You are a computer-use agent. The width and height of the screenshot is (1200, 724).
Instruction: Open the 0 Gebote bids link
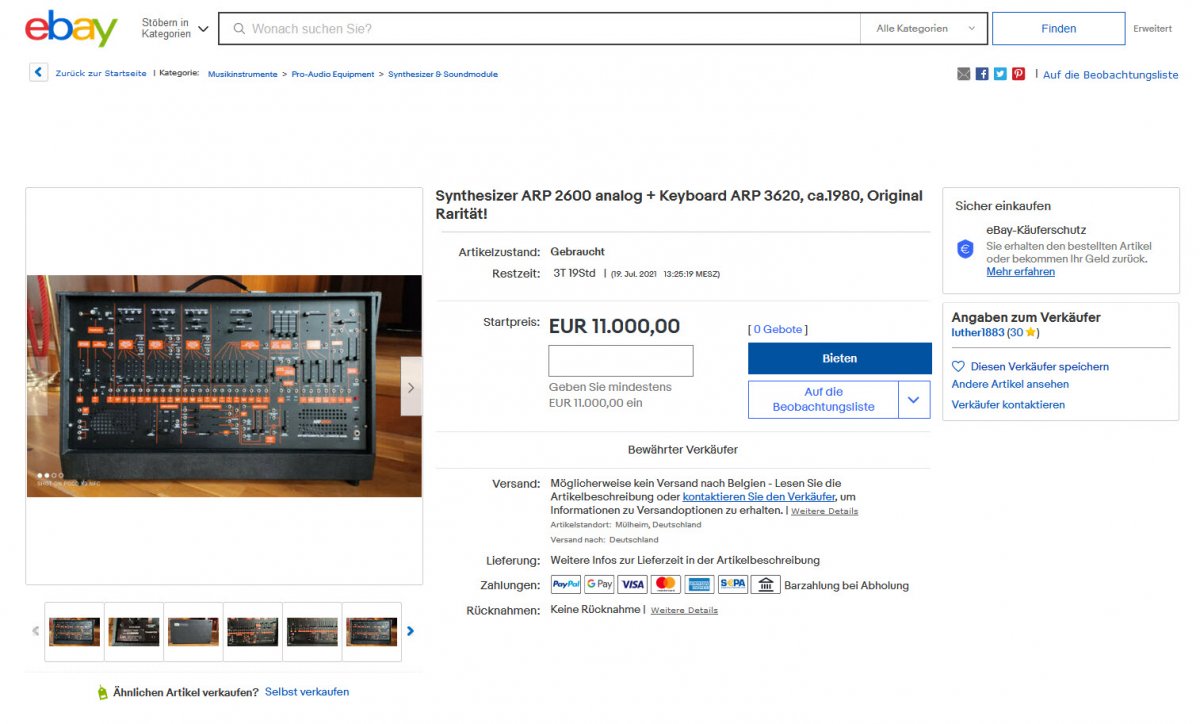point(778,329)
